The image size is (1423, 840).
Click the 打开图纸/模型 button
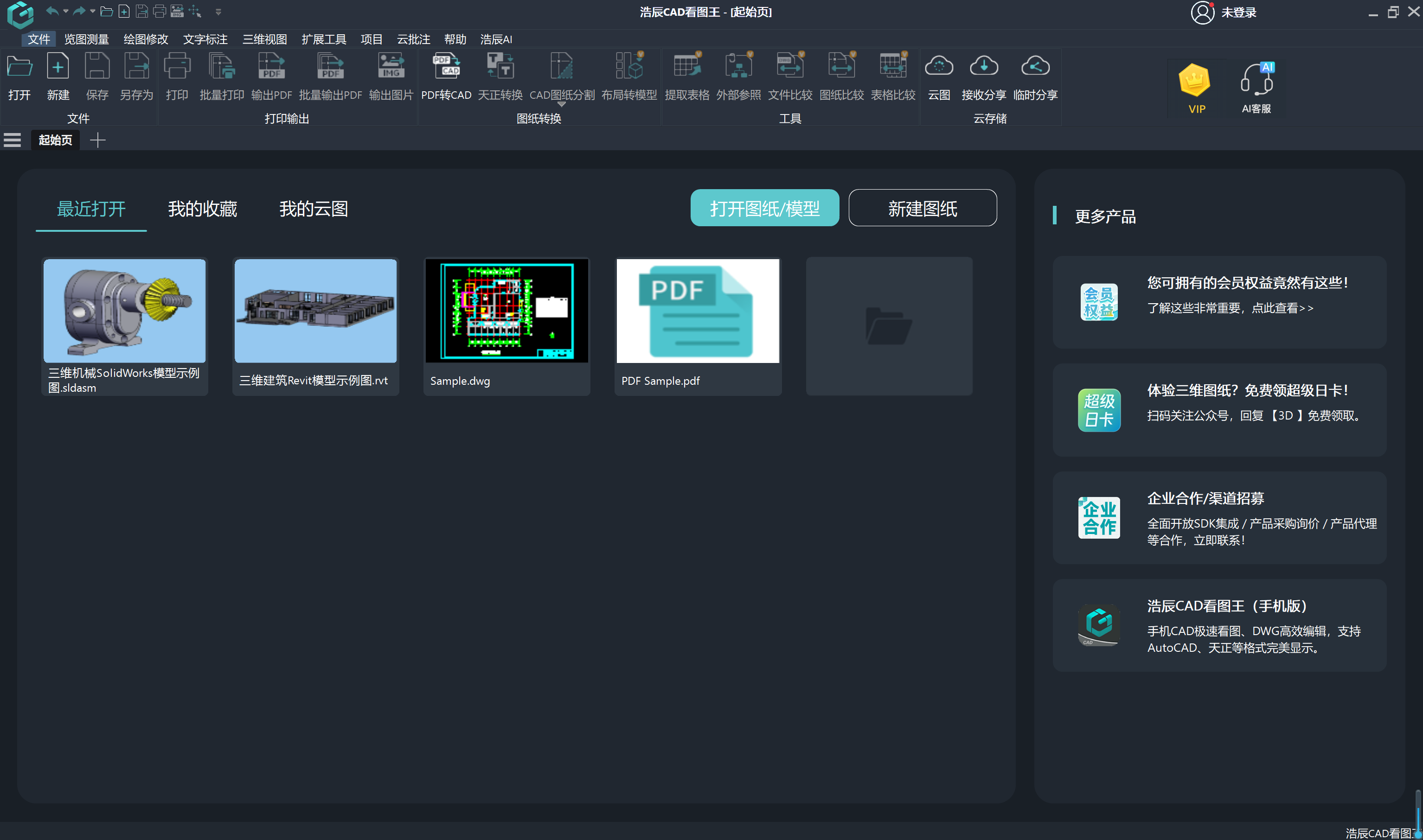764,208
